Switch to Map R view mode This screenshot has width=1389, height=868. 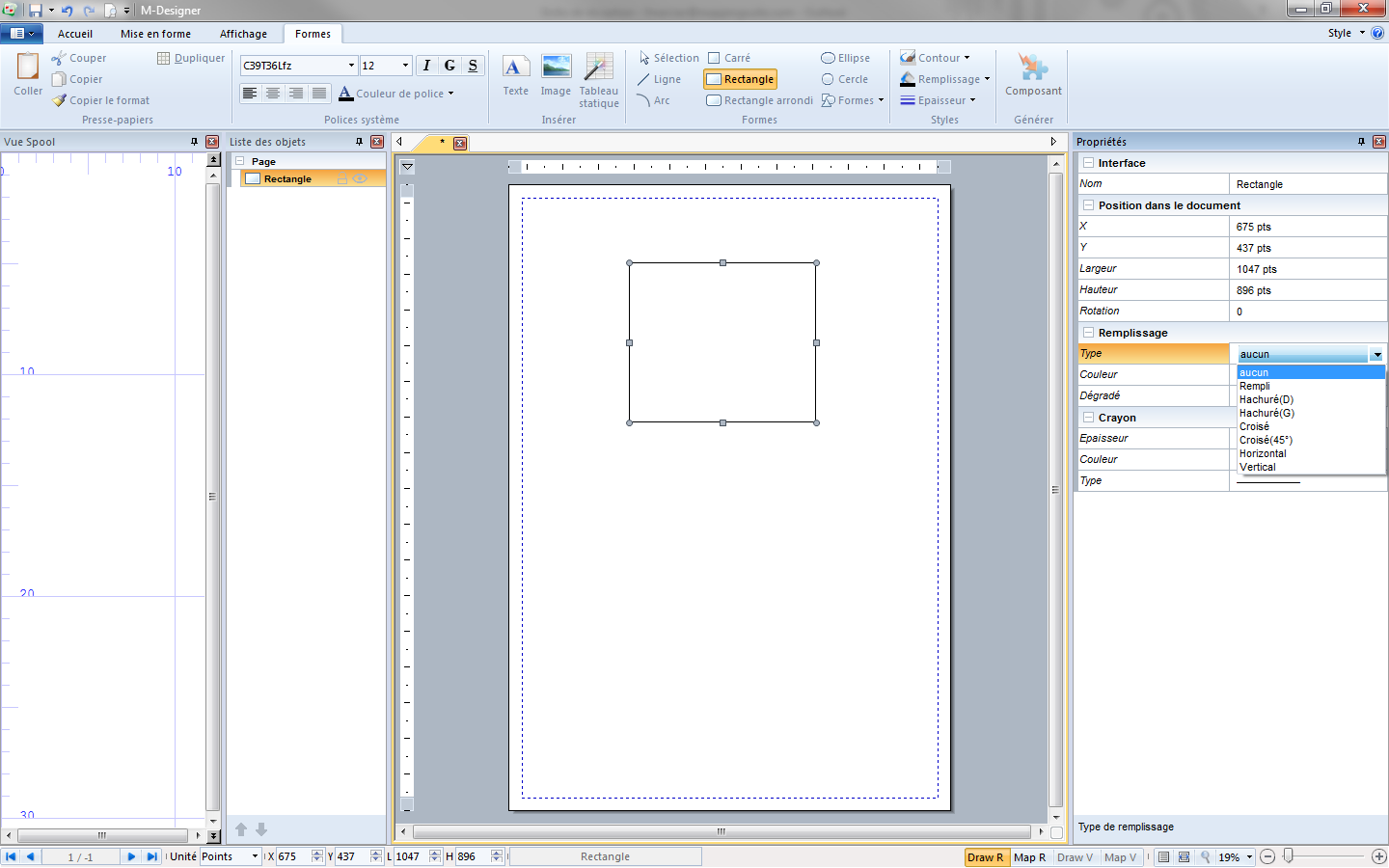click(1030, 856)
